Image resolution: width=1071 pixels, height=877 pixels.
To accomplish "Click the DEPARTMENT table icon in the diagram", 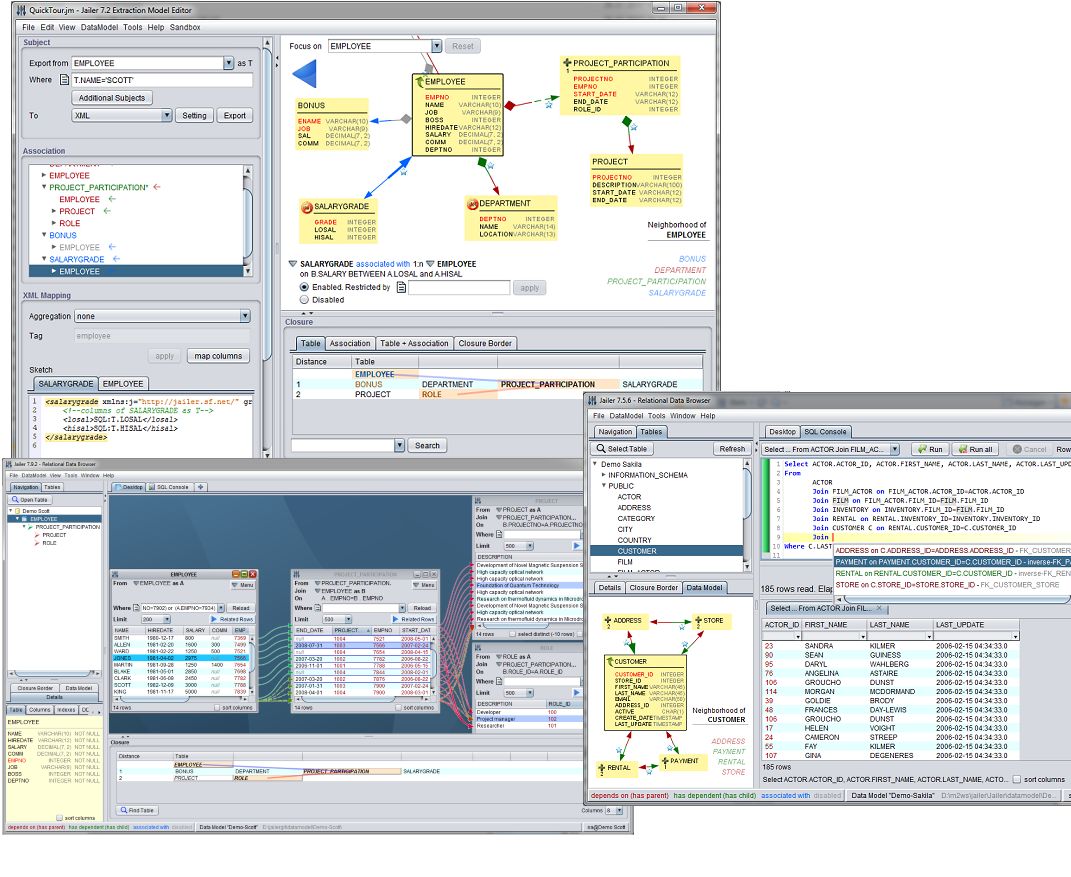I will pos(472,204).
